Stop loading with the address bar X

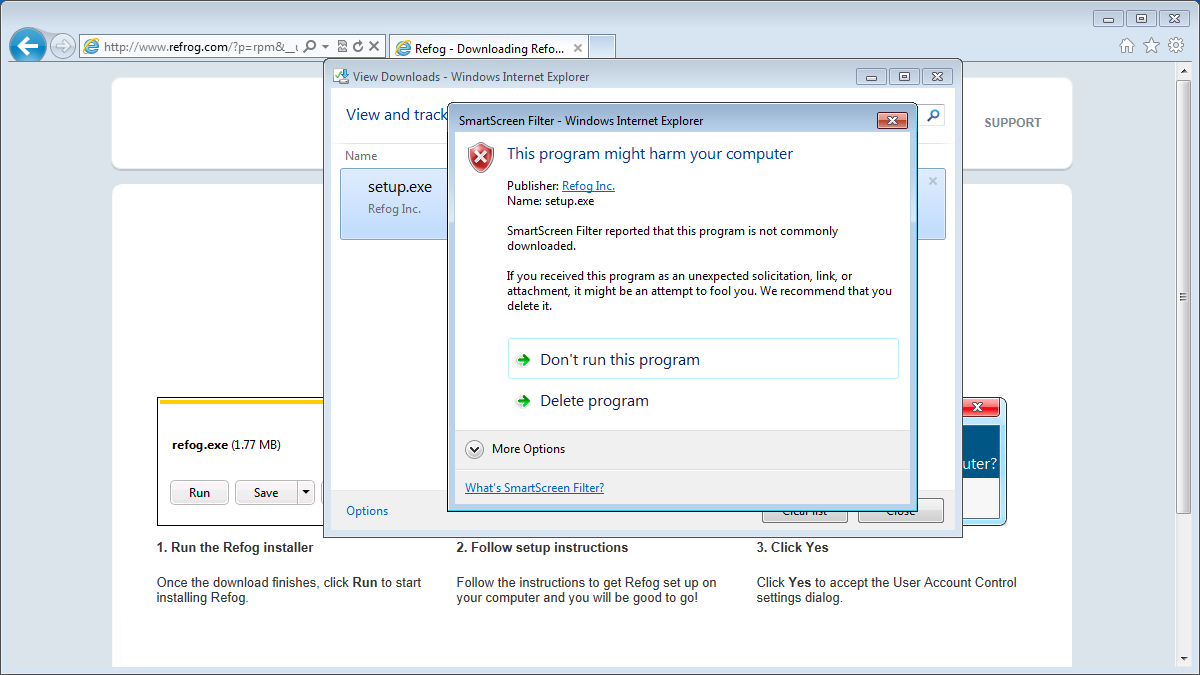click(x=374, y=46)
